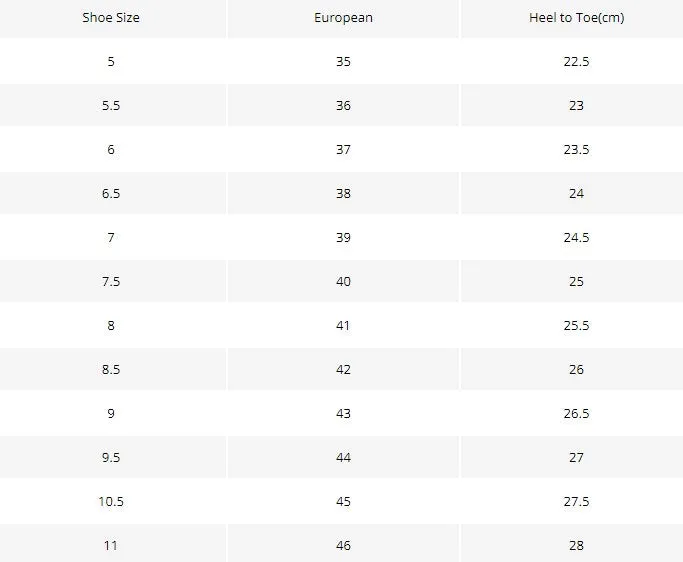Click European size 44 cell
This screenshot has width=683, height=562.
tap(343, 457)
